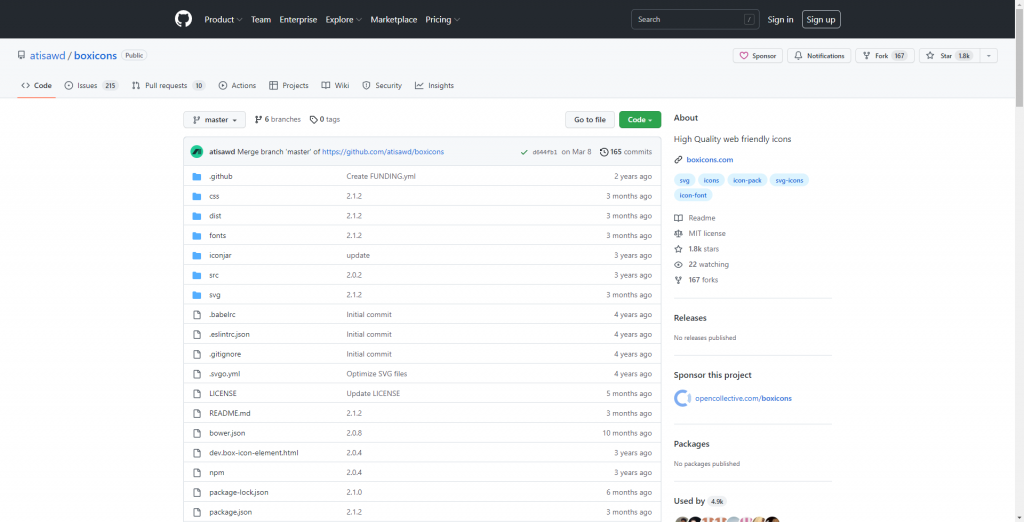Open opencollective.com/boxicons link

(743, 398)
